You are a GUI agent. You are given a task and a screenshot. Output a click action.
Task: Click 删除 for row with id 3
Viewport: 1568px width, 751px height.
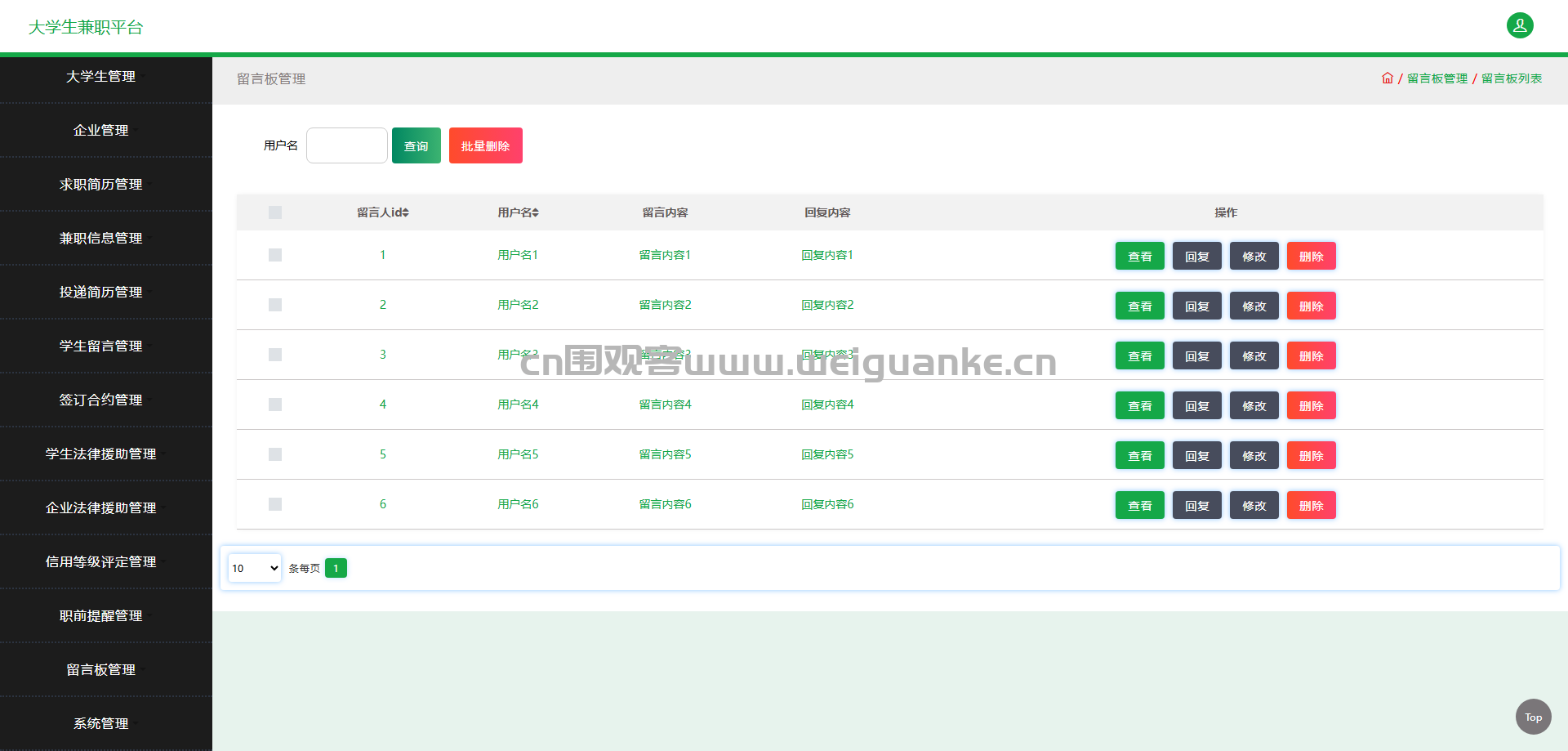[x=1312, y=355]
